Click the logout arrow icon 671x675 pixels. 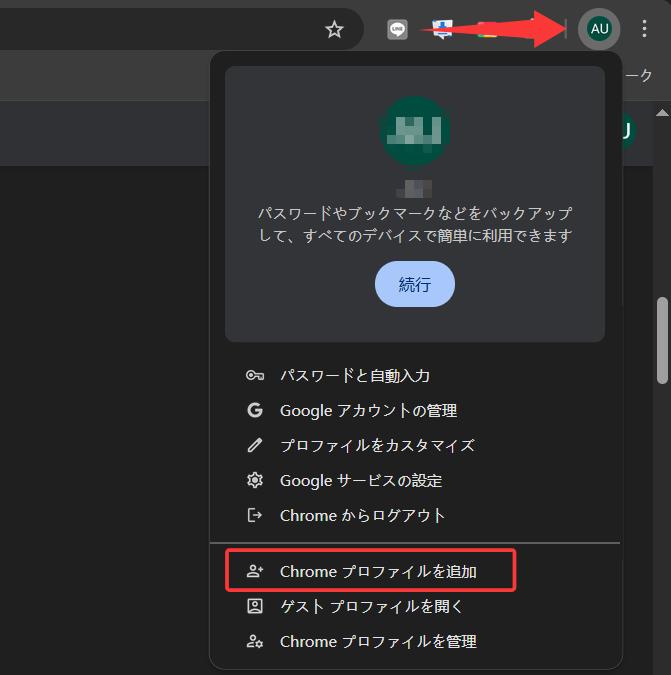pos(255,515)
